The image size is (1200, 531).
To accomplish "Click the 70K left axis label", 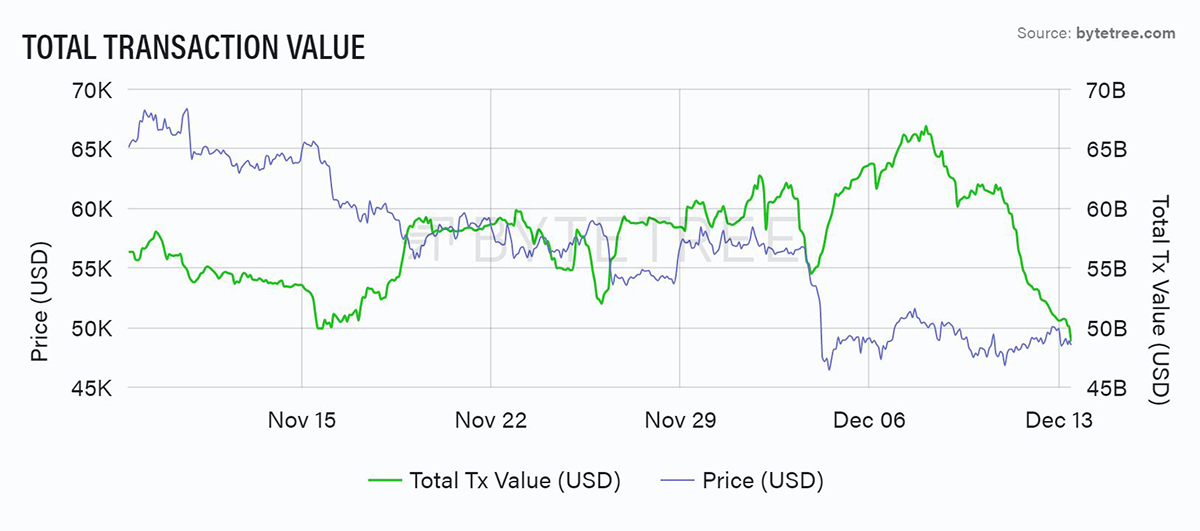I will coord(92,91).
